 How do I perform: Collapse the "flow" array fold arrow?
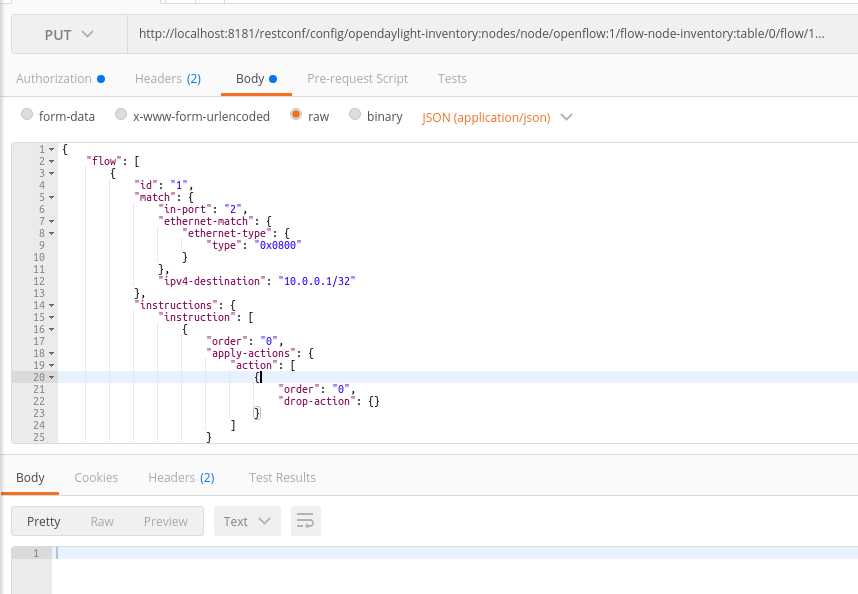click(x=52, y=161)
